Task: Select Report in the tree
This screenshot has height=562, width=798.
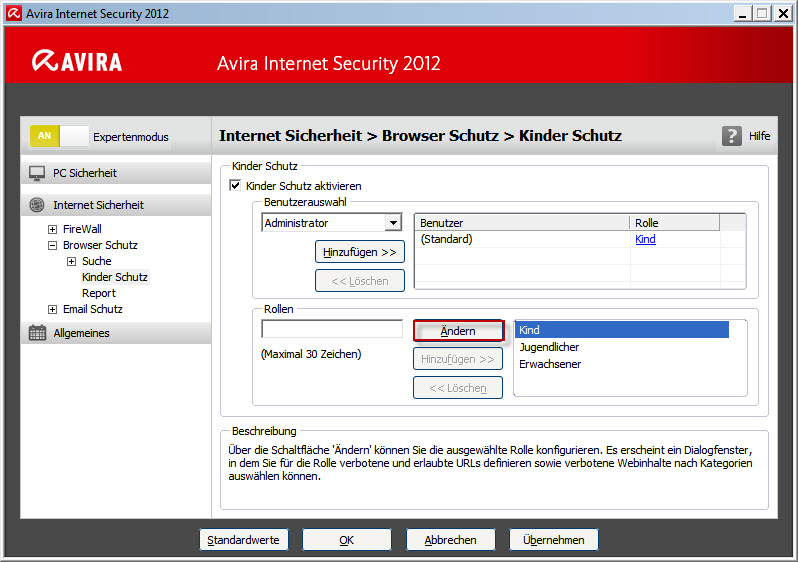Action: coord(99,293)
